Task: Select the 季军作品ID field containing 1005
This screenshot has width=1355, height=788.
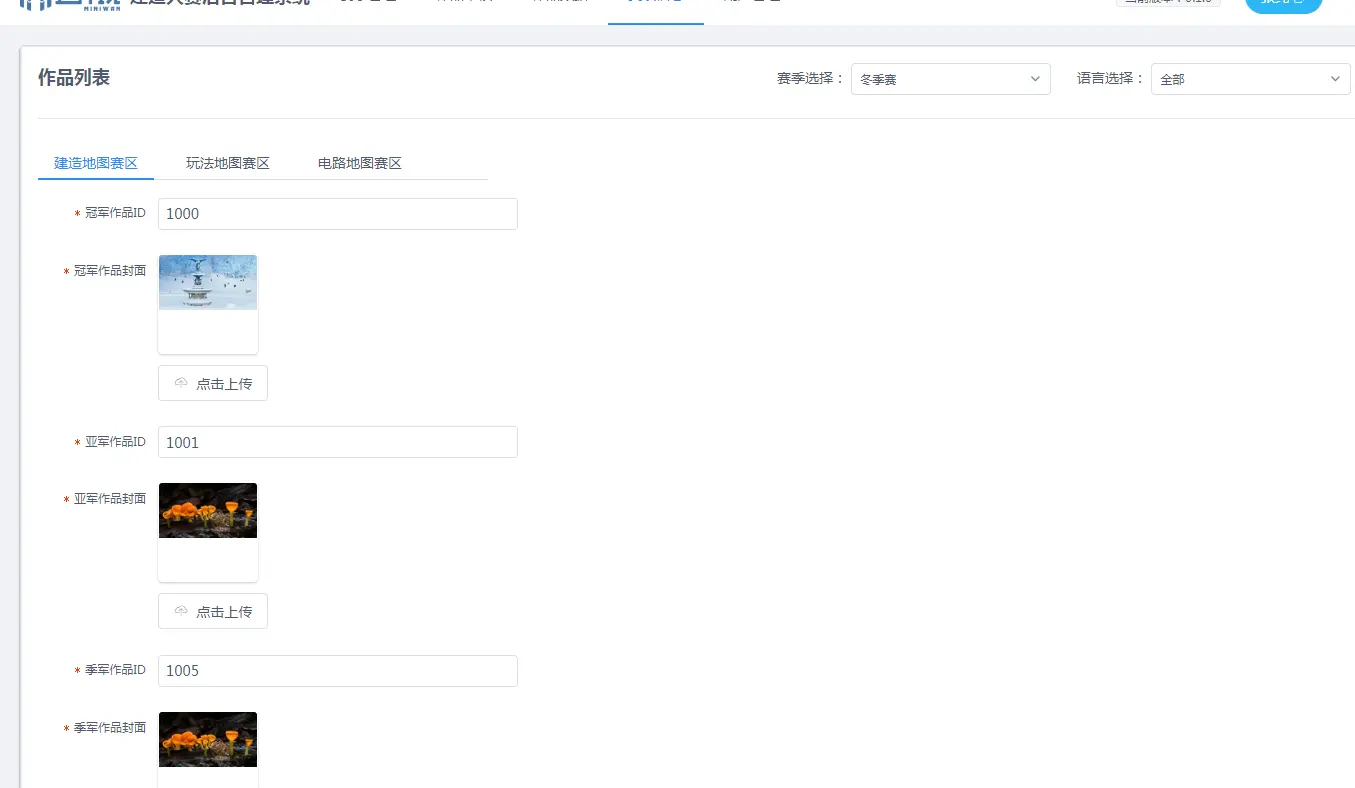Action: [338, 671]
